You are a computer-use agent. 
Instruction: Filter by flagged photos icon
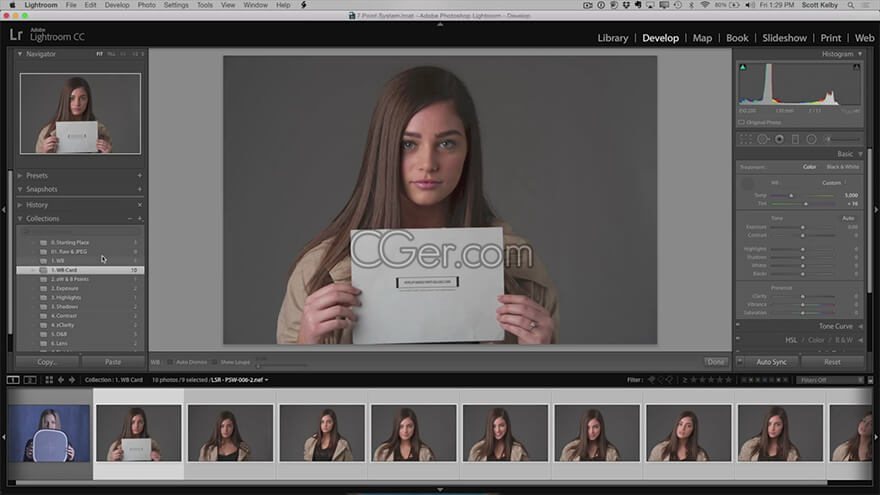coord(652,380)
